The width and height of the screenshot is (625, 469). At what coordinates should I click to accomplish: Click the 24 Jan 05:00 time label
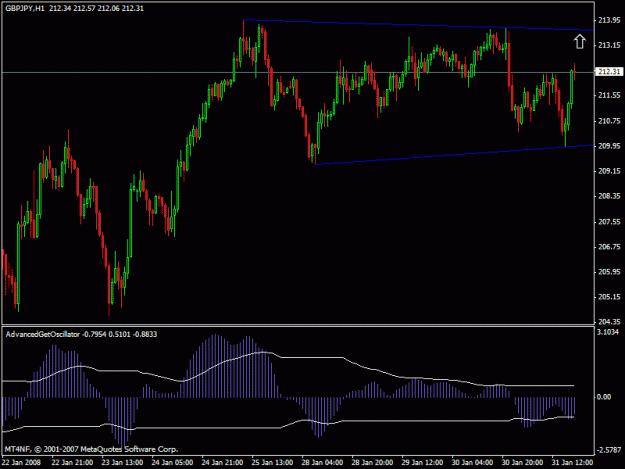[x=172, y=463]
